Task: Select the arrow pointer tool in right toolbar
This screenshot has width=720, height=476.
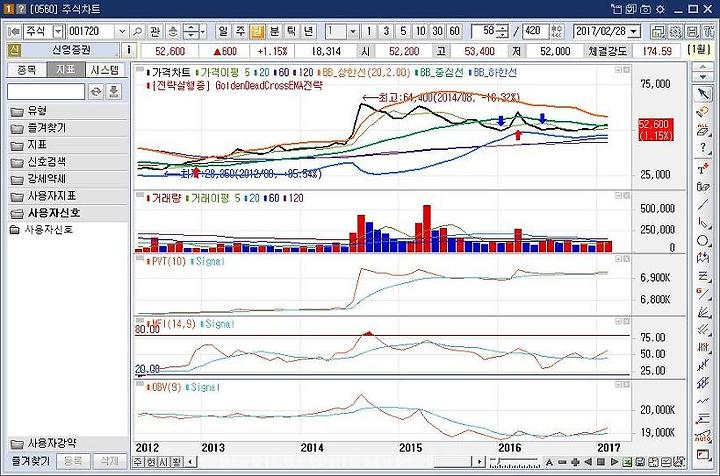Action: (703, 94)
